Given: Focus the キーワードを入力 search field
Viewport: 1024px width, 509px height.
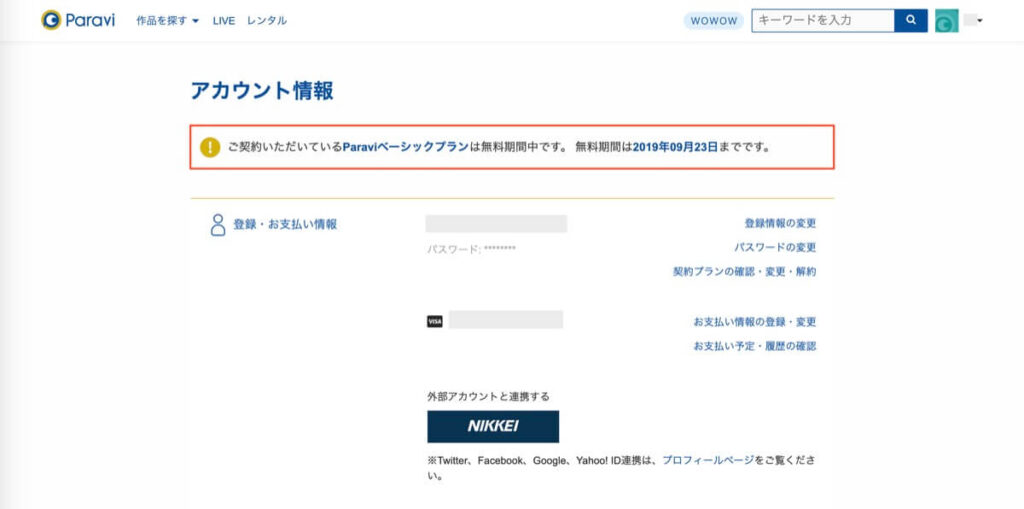Looking at the screenshot, I should coord(823,21).
